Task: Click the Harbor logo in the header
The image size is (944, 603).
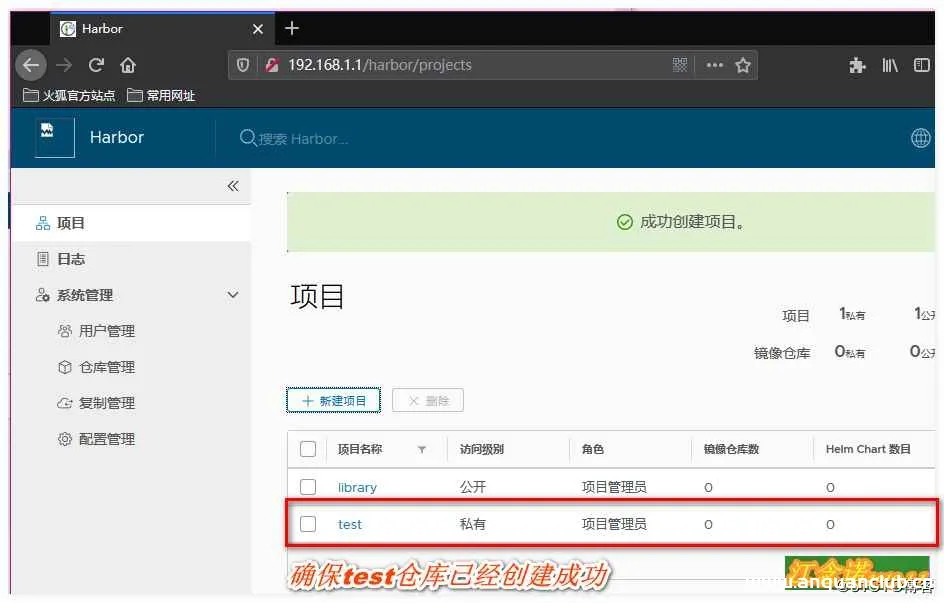Action: click(94, 138)
